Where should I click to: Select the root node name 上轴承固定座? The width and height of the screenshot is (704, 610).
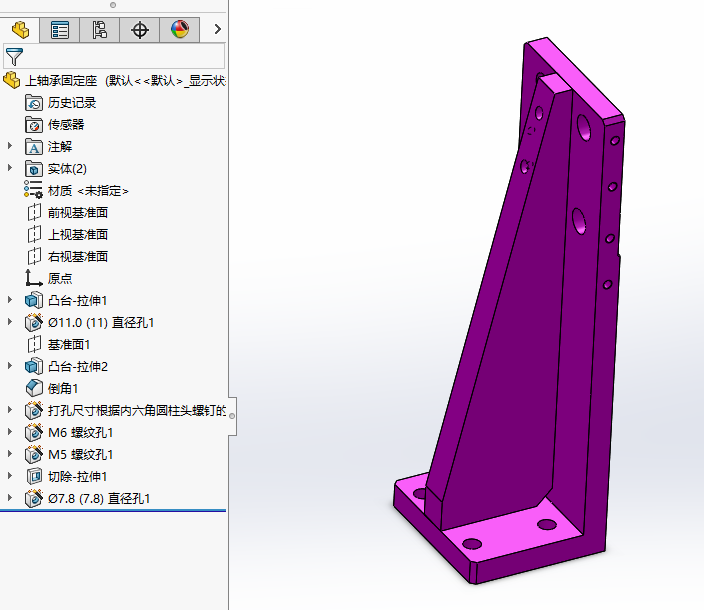tap(61, 81)
